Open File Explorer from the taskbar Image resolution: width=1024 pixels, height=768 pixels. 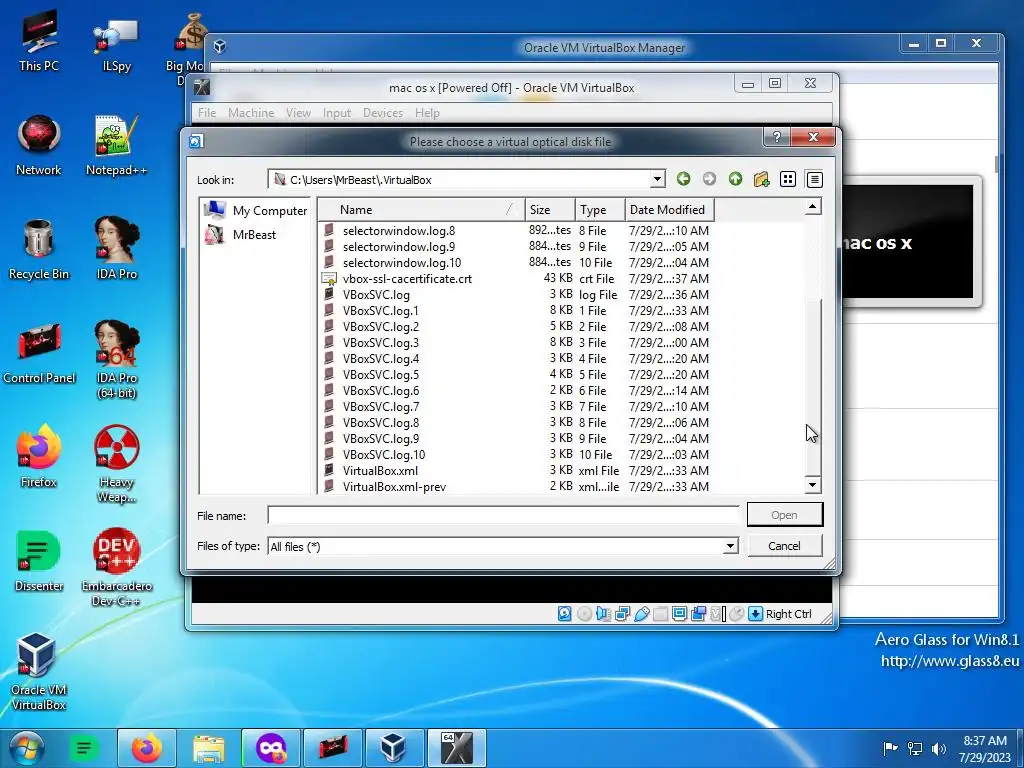[x=208, y=748]
